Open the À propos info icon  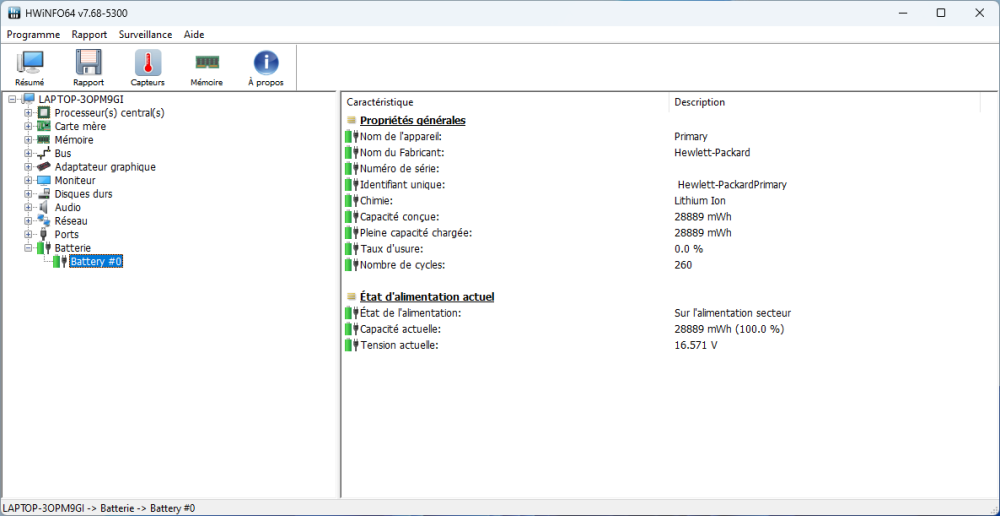coord(266,63)
